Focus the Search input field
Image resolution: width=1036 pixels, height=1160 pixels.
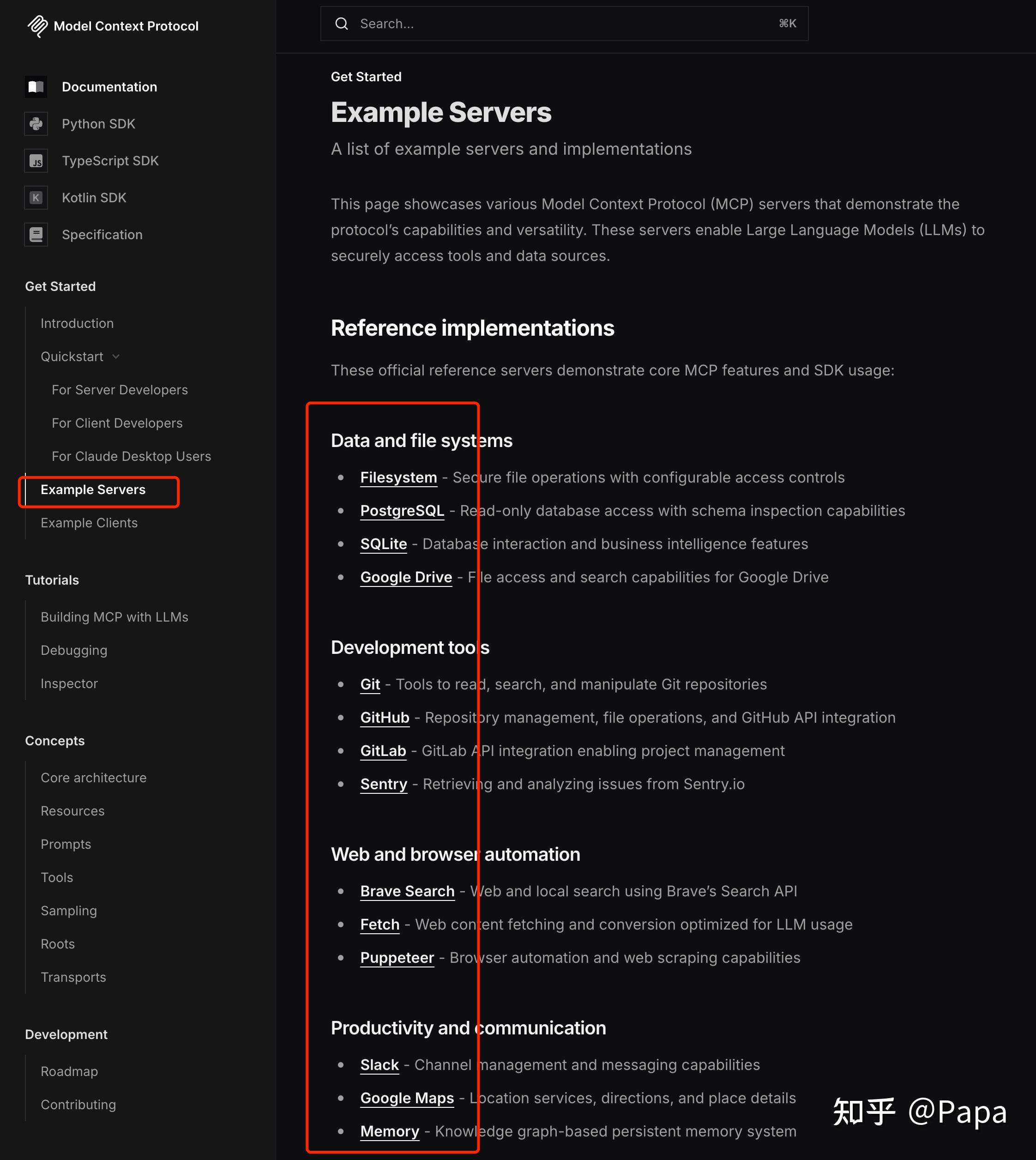[564, 24]
